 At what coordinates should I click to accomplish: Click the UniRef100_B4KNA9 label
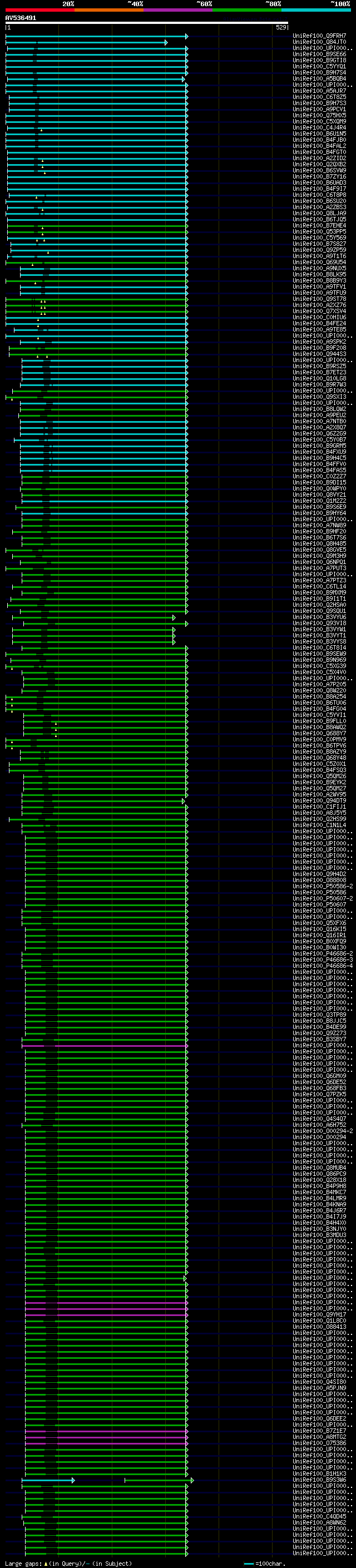coord(319,1205)
